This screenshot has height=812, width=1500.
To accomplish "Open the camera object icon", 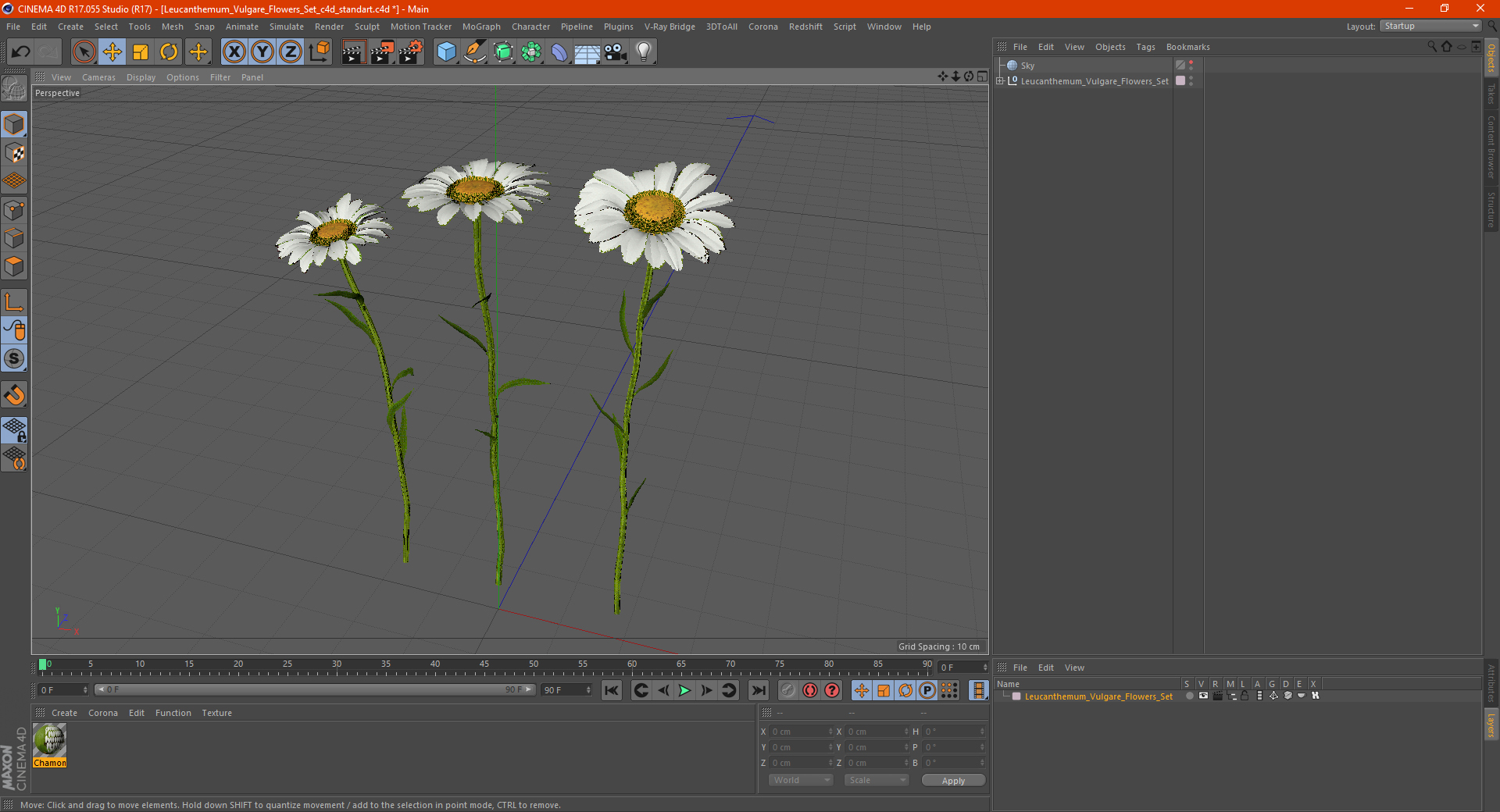I will click(616, 52).
